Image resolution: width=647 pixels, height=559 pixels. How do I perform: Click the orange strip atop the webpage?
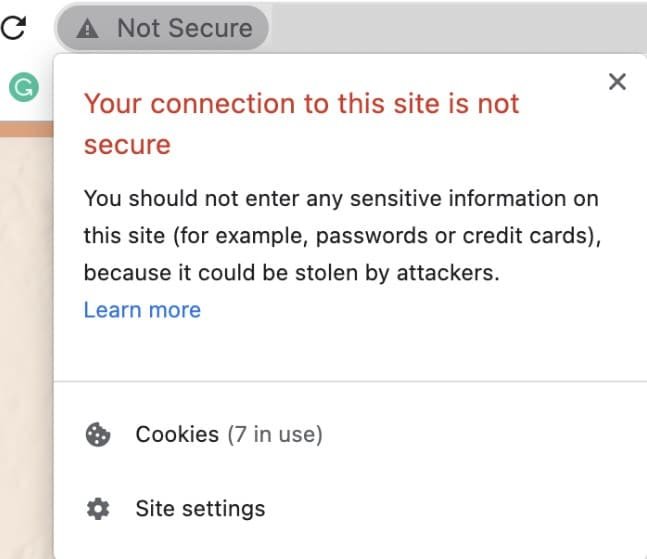(25, 130)
